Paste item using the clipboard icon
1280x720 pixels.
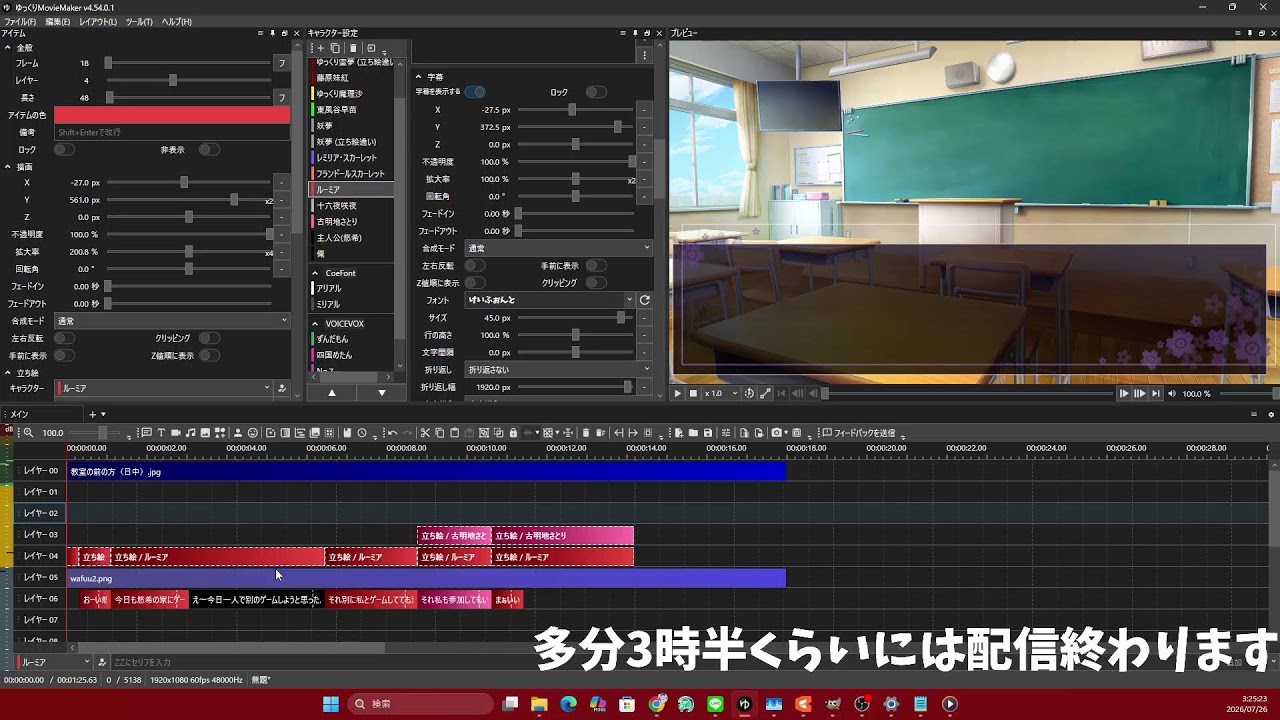tap(455, 433)
